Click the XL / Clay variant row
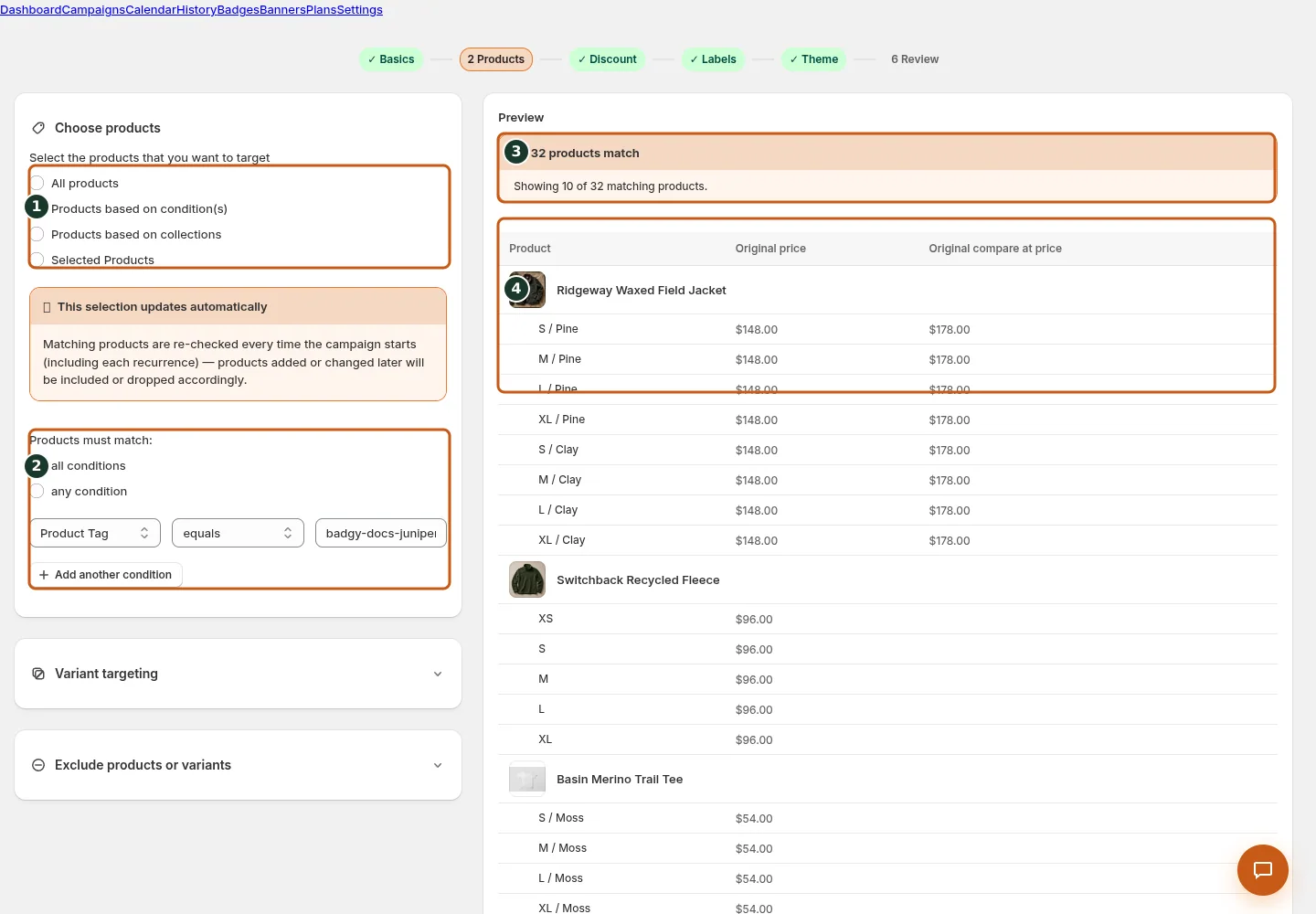This screenshot has width=1316, height=914. (x=887, y=540)
